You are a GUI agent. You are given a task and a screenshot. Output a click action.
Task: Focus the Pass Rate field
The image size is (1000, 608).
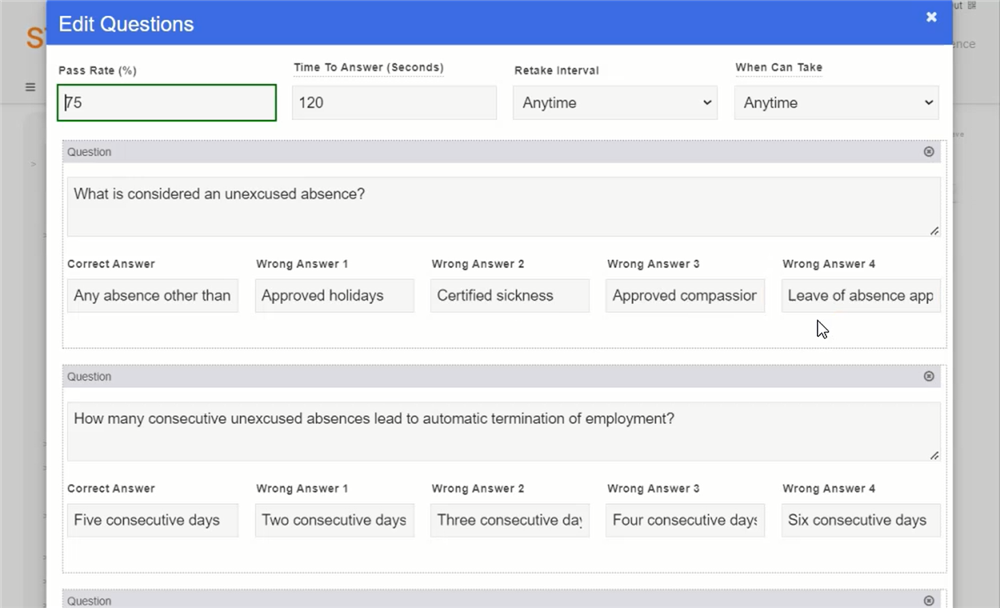point(166,103)
